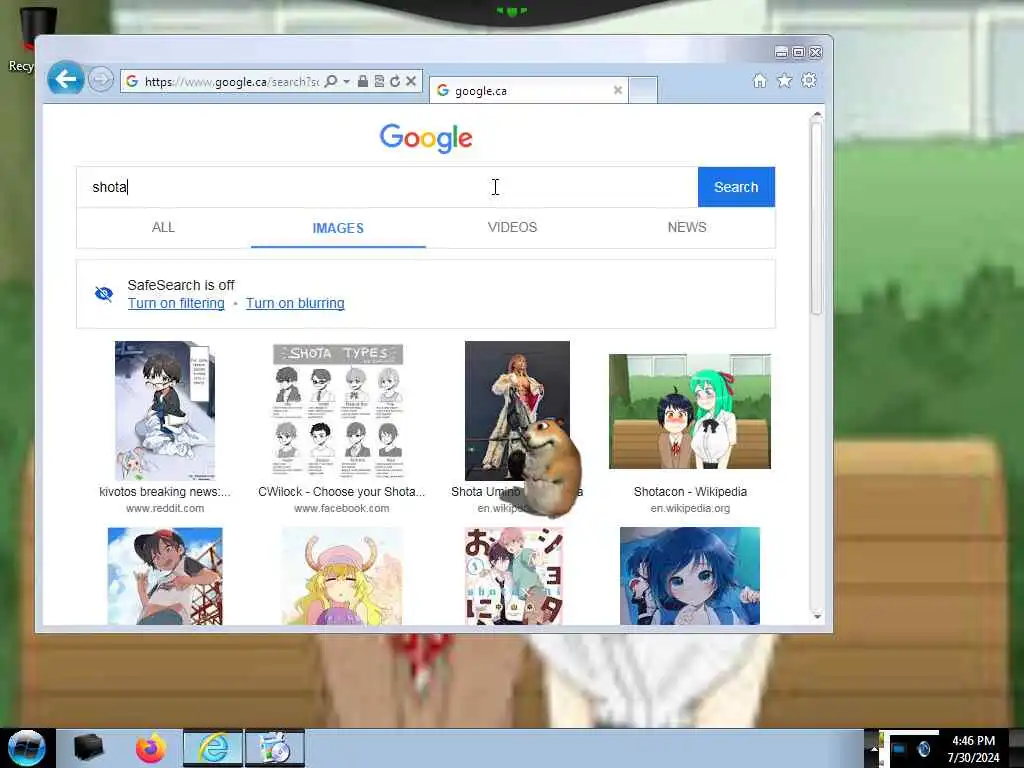Show hidden tray icons arrow
The width and height of the screenshot is (1024, 768).
coord(874,749)
